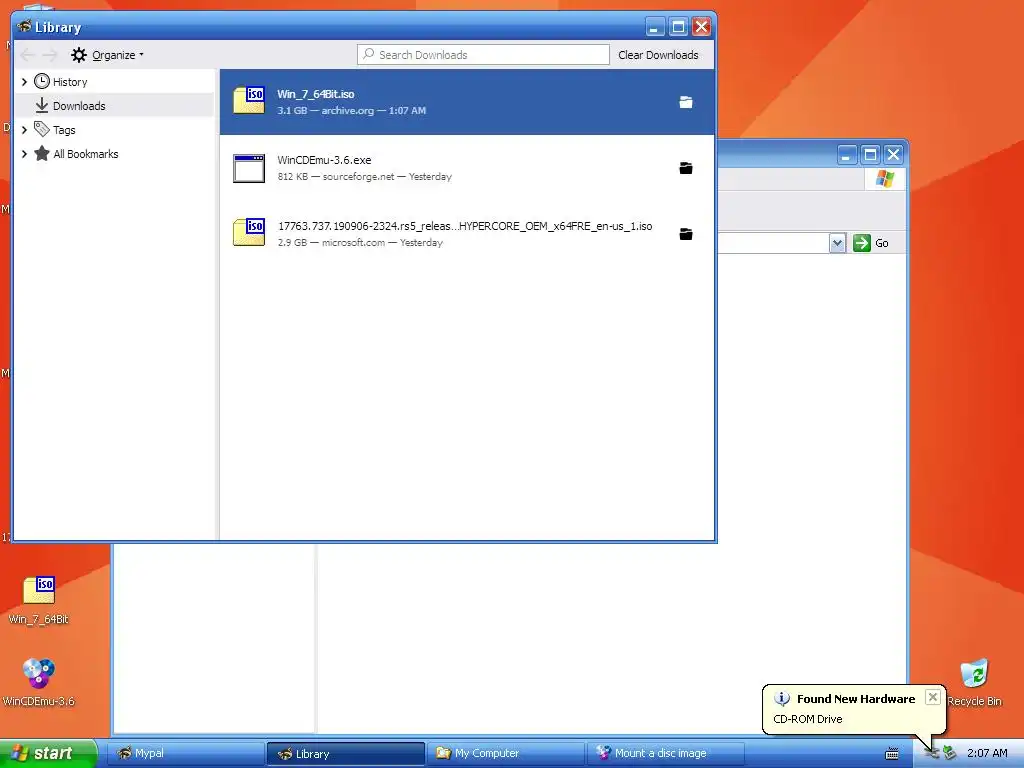Screen dimensions: 1024x768
Task: Click the Library back arrow
Action: pyautogui.click(x=27, y=55)
